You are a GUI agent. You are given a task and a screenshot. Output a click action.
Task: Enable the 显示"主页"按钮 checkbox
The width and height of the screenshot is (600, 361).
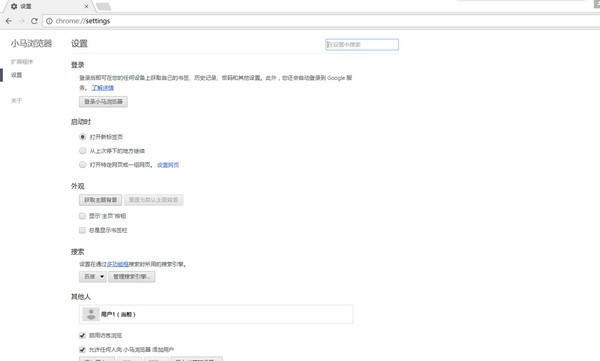(82, 216)
